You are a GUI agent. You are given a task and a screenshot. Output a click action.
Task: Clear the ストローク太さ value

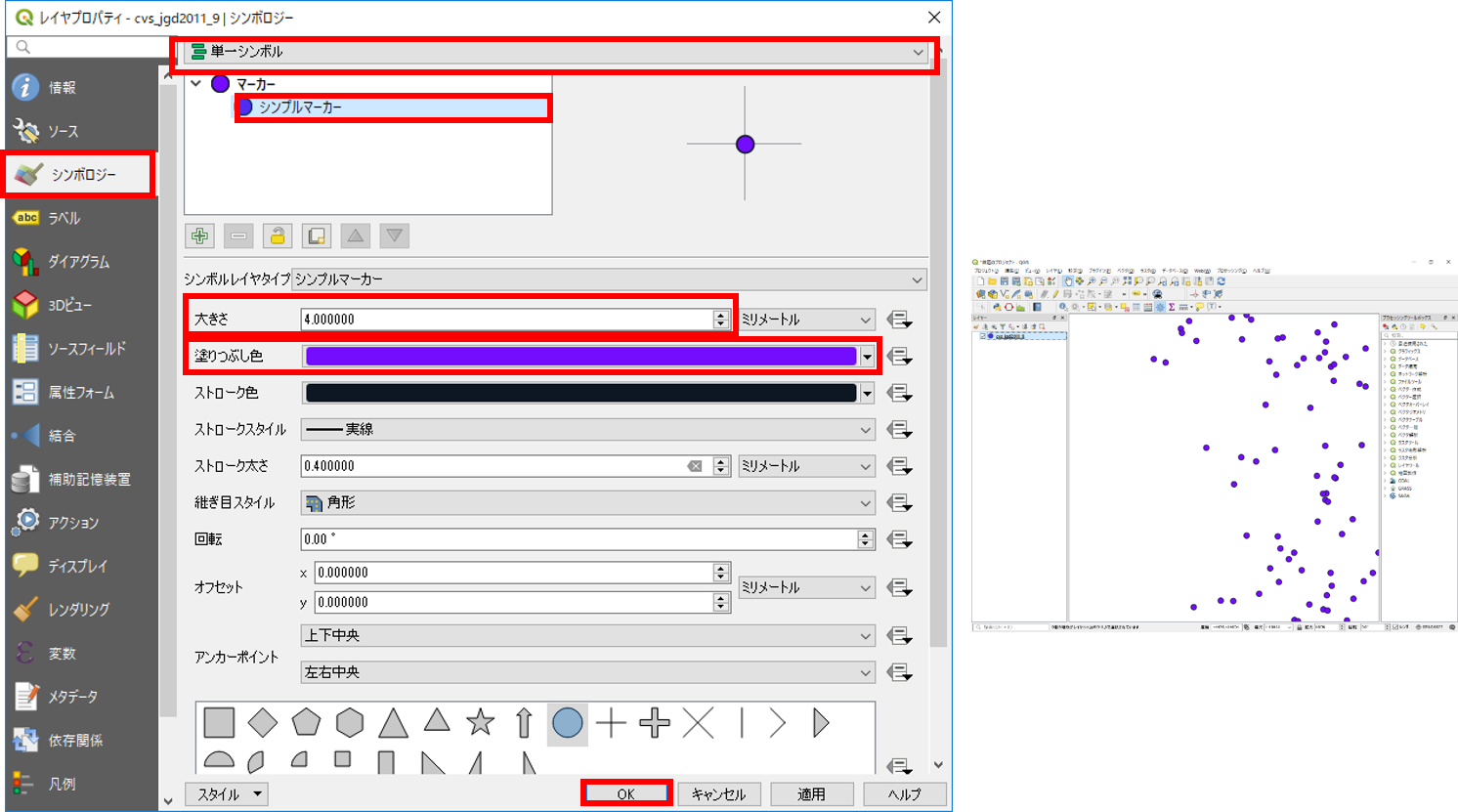(x=695, y=466)
